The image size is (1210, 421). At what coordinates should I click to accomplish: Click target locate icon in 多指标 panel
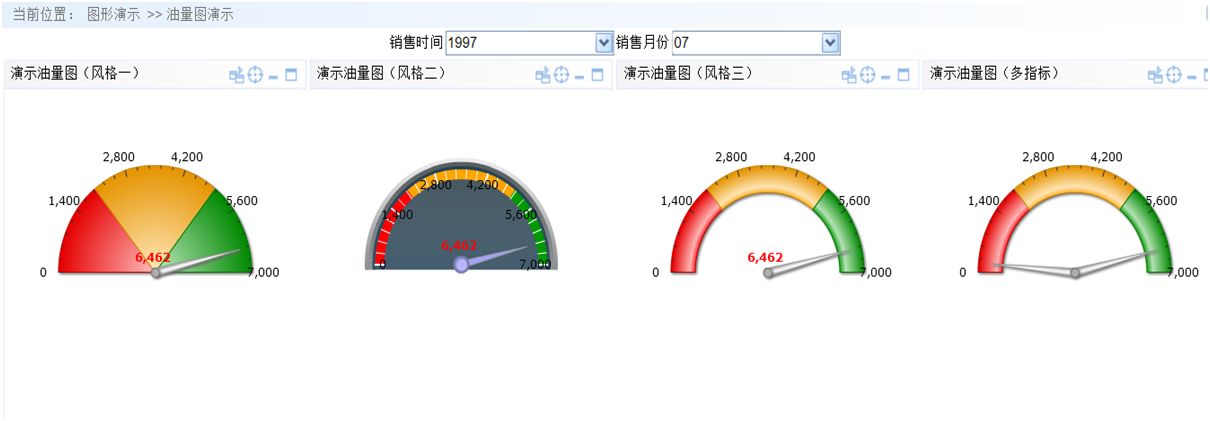coord(1174,75)
